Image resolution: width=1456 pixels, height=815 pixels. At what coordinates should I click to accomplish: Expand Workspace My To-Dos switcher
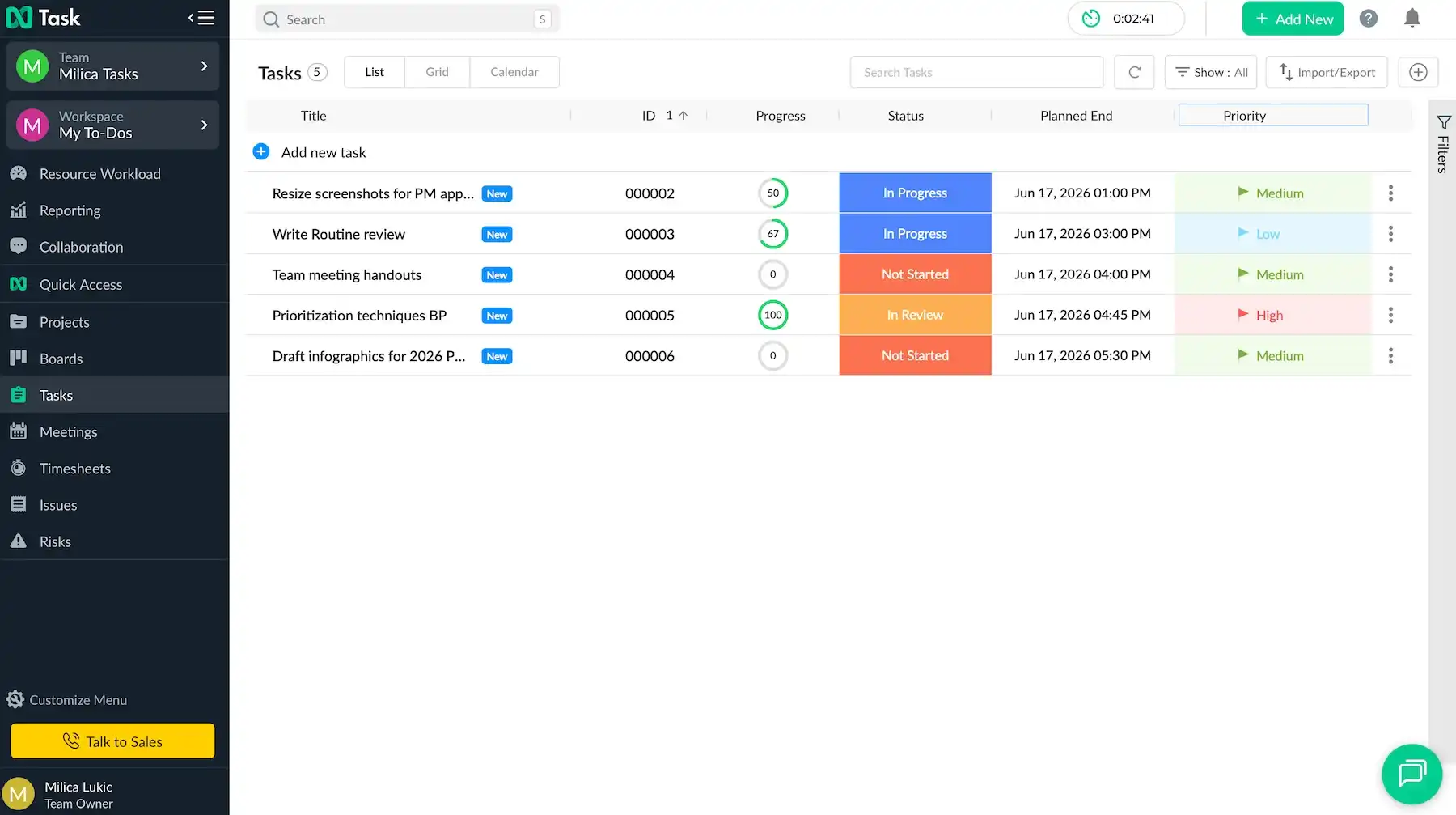pos(112,125)
